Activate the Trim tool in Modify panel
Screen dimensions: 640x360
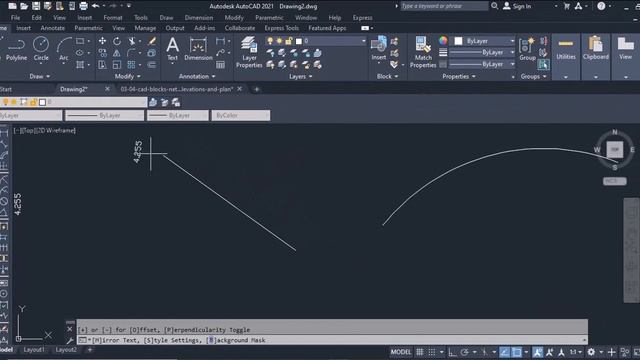tap(132, 41)
